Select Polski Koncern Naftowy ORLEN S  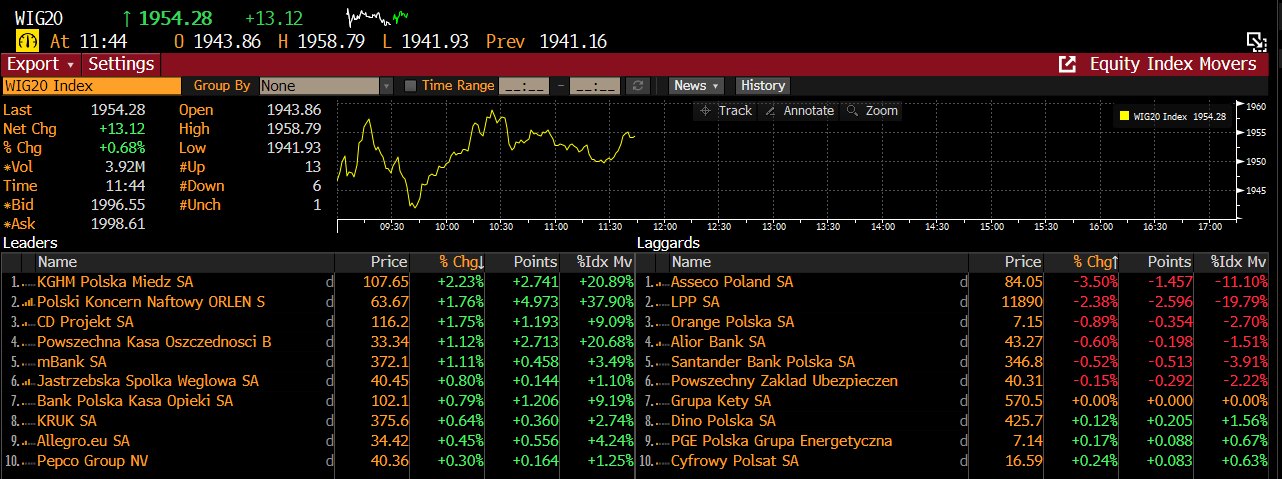click(x=151, y=302)
